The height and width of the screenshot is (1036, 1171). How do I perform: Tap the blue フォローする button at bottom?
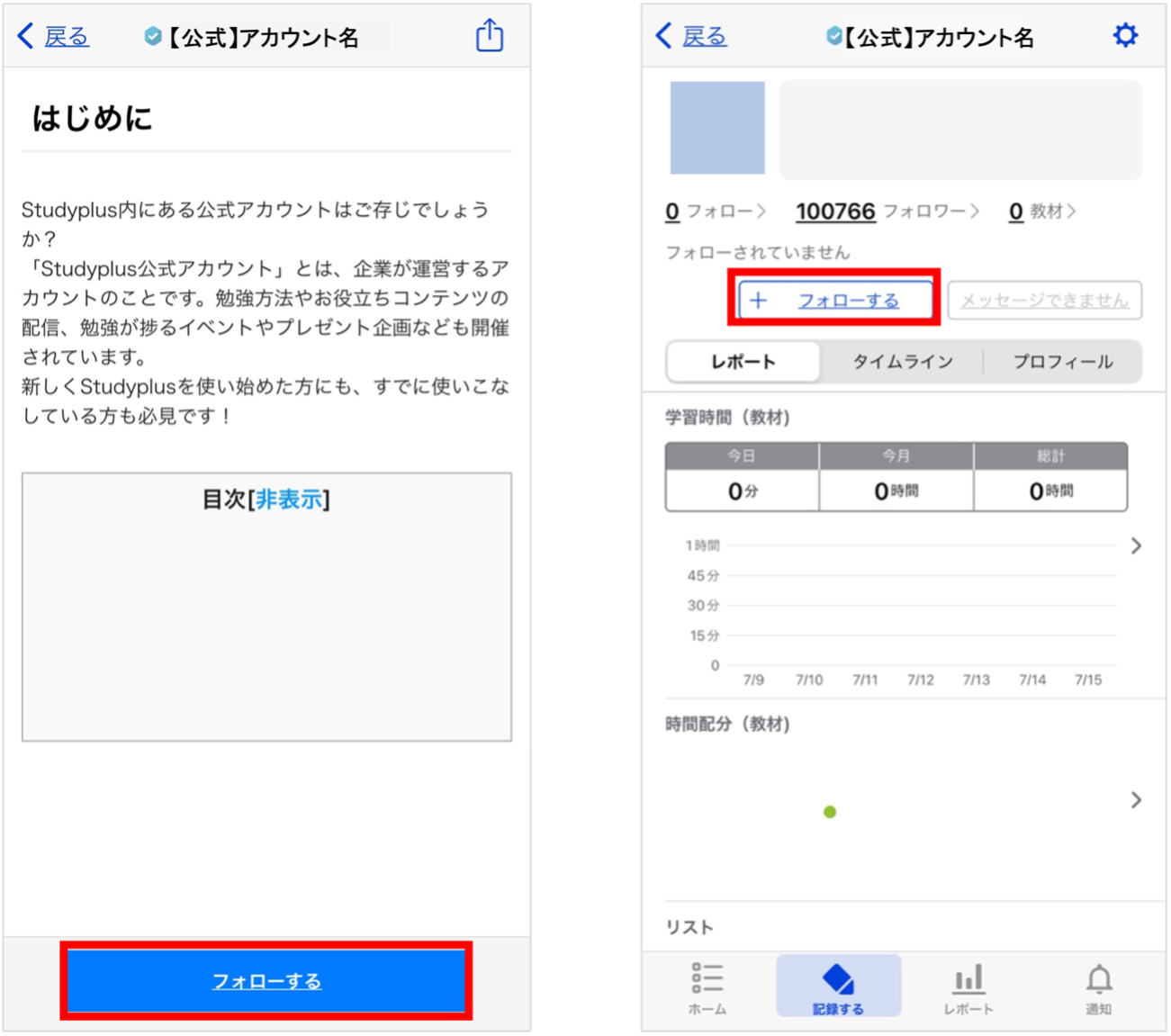266,980
